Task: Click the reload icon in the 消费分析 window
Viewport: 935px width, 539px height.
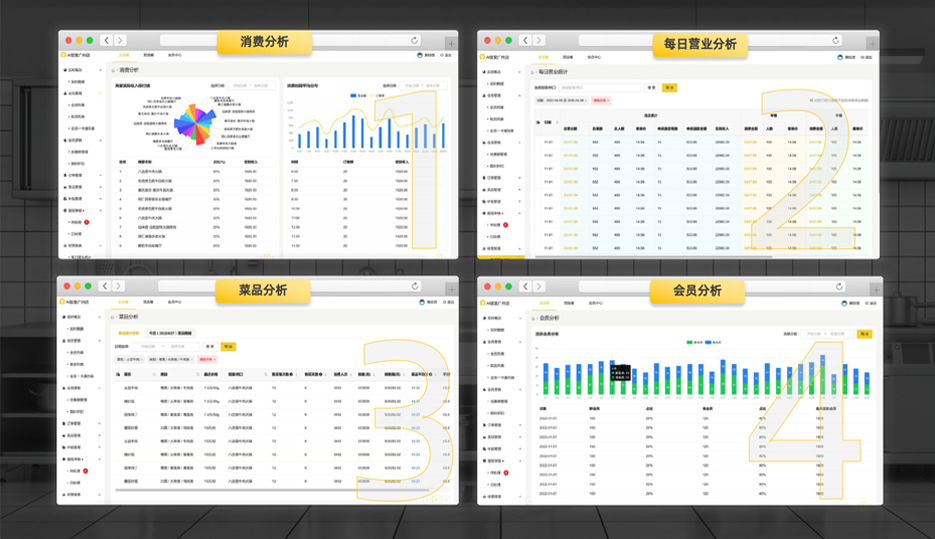Action: [x=415, y=40]
